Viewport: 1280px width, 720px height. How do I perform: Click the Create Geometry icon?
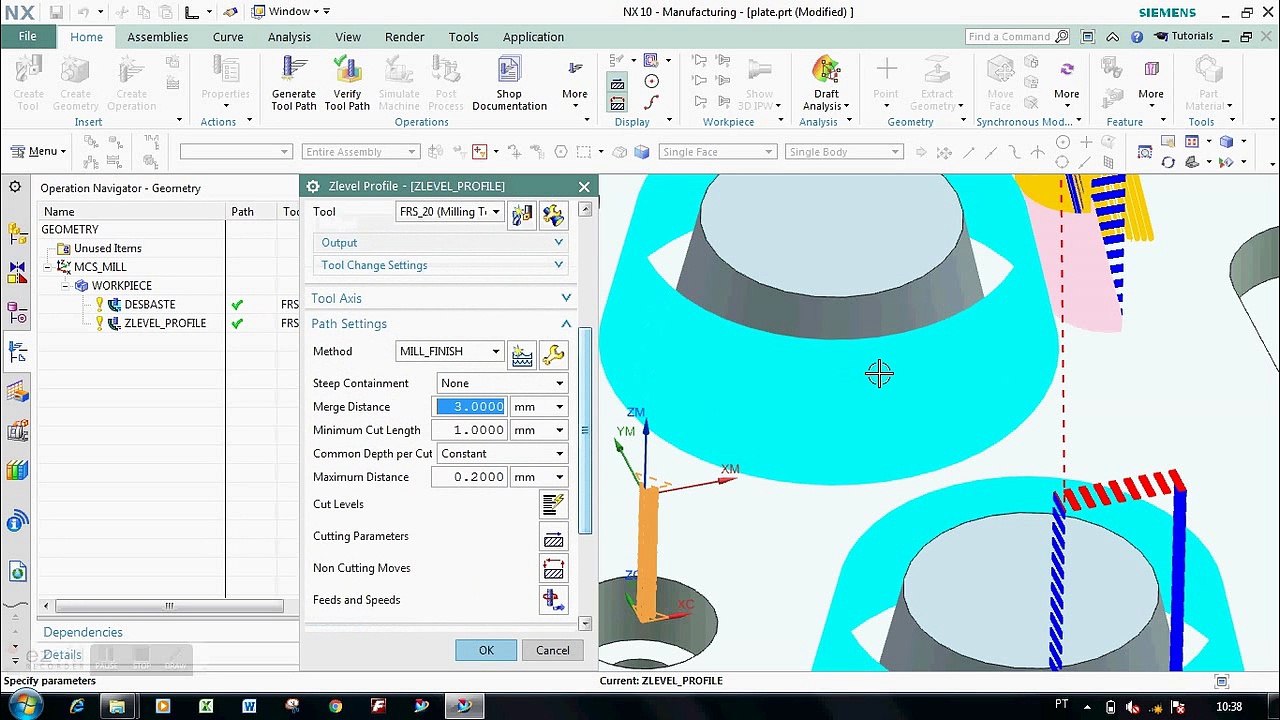click(x=75, y=84)
